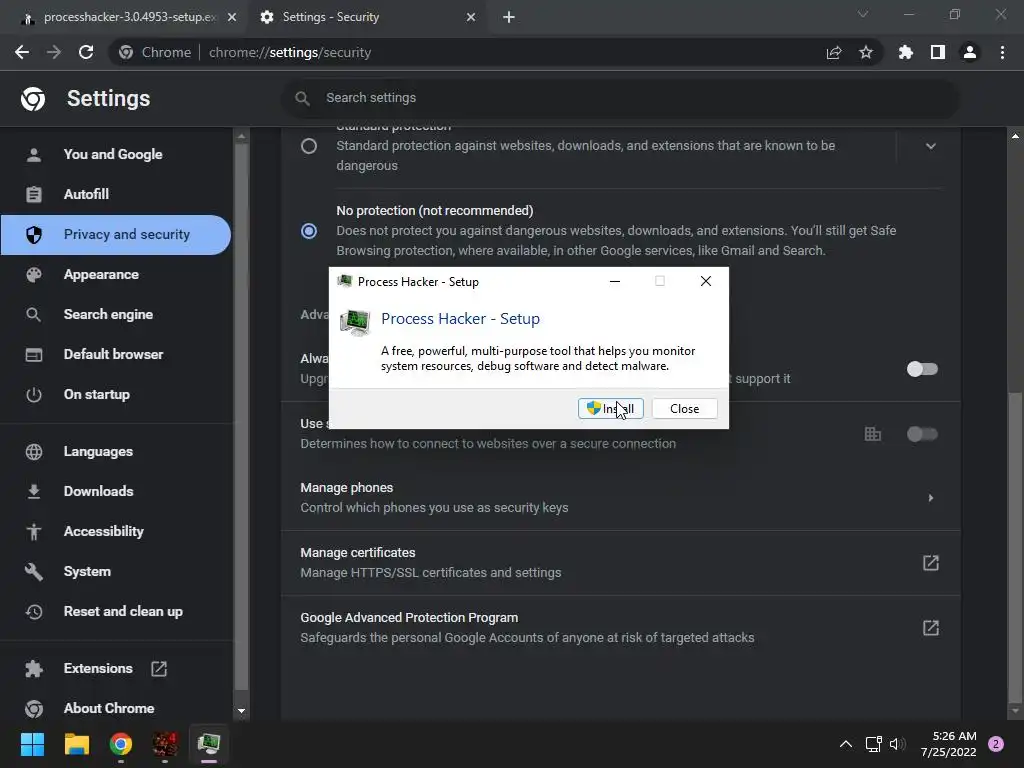Click Install in Process Hacker Setup dialog
1024x768 pixels.
click(x=611, y=409)
